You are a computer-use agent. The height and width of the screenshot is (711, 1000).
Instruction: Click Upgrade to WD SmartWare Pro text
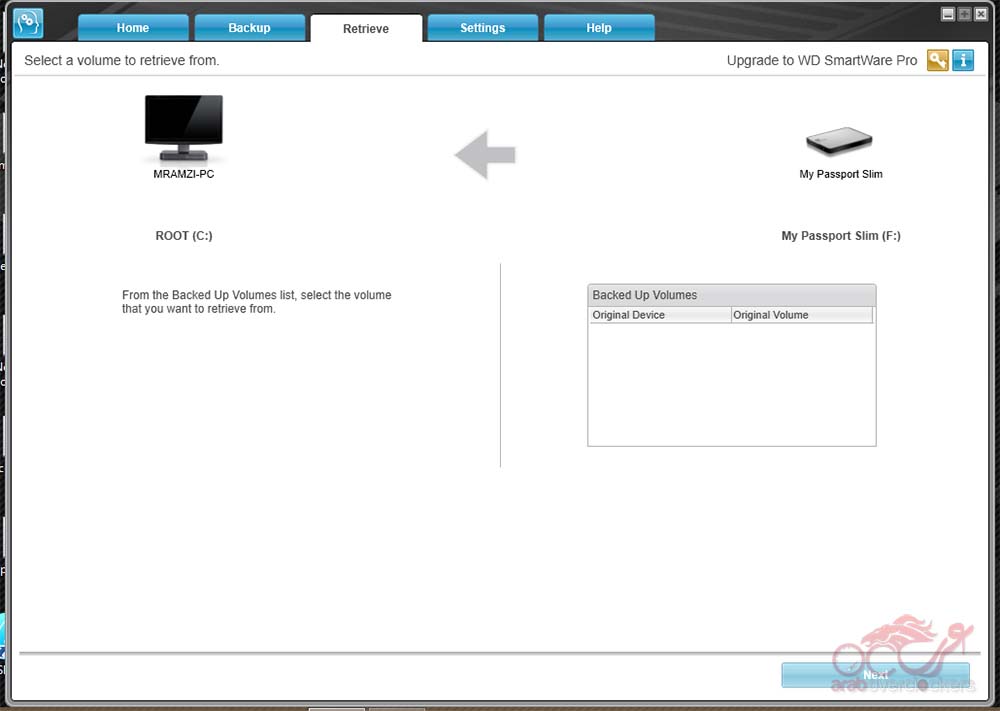click(821, 60)
